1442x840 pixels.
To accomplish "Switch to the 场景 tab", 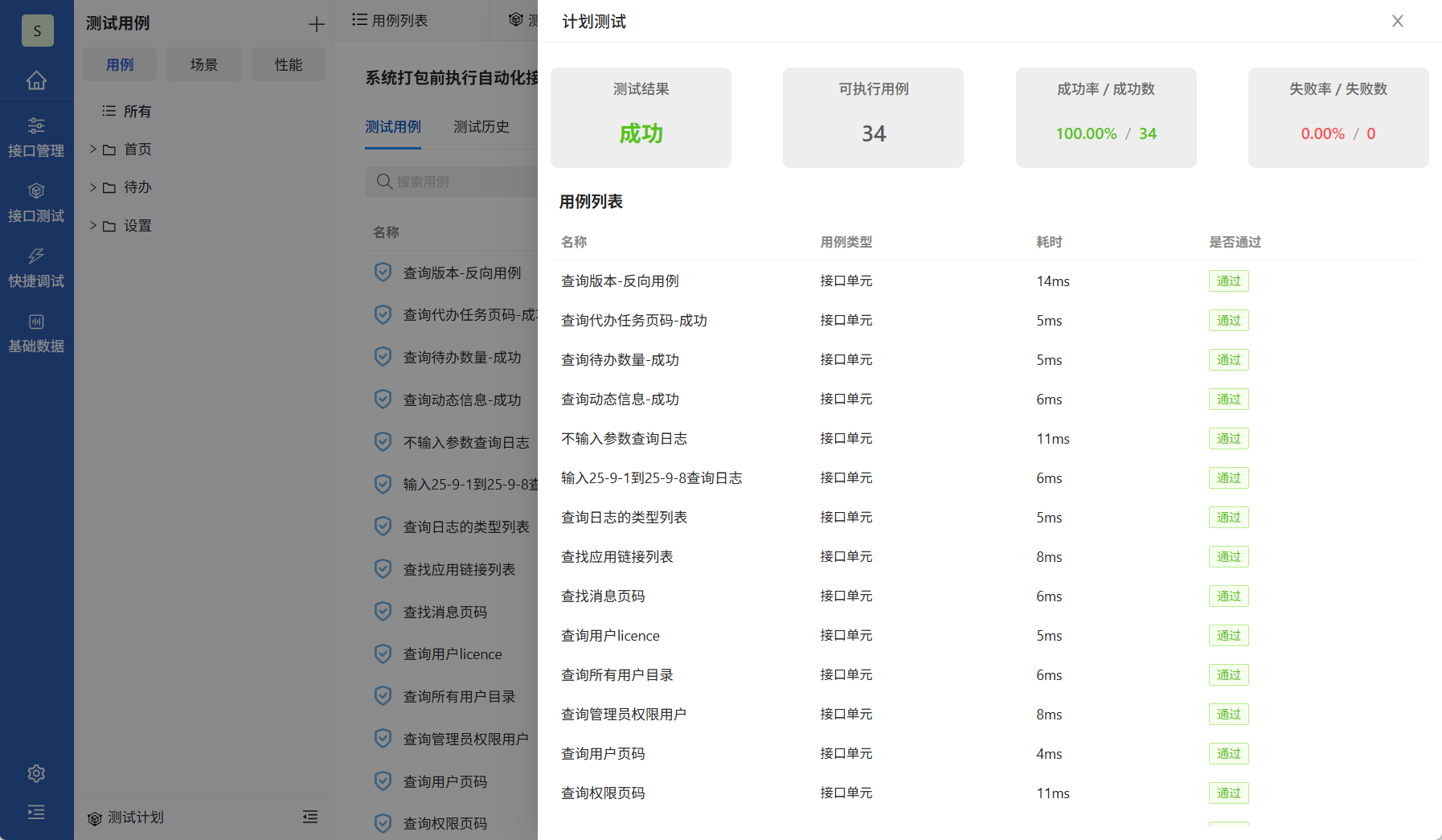I will coord(204,64).
